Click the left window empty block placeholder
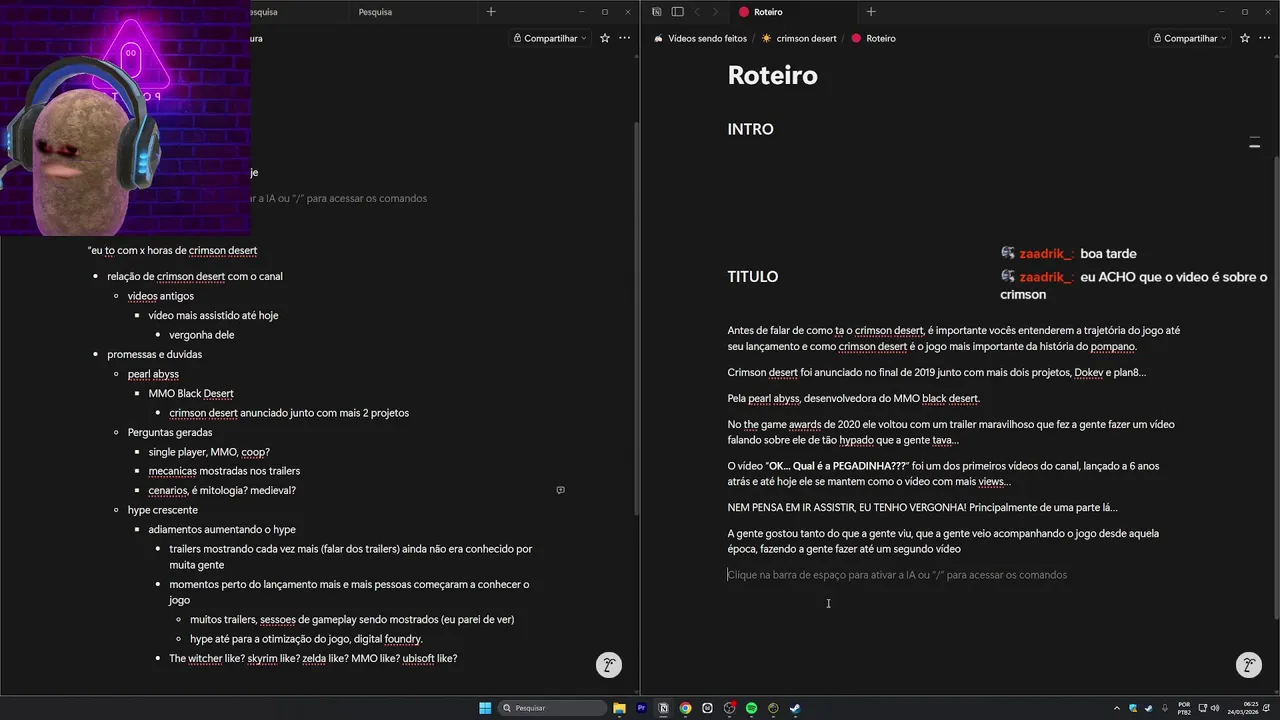The width and height of the screenshot is (1280, 720). coord(340,198)
